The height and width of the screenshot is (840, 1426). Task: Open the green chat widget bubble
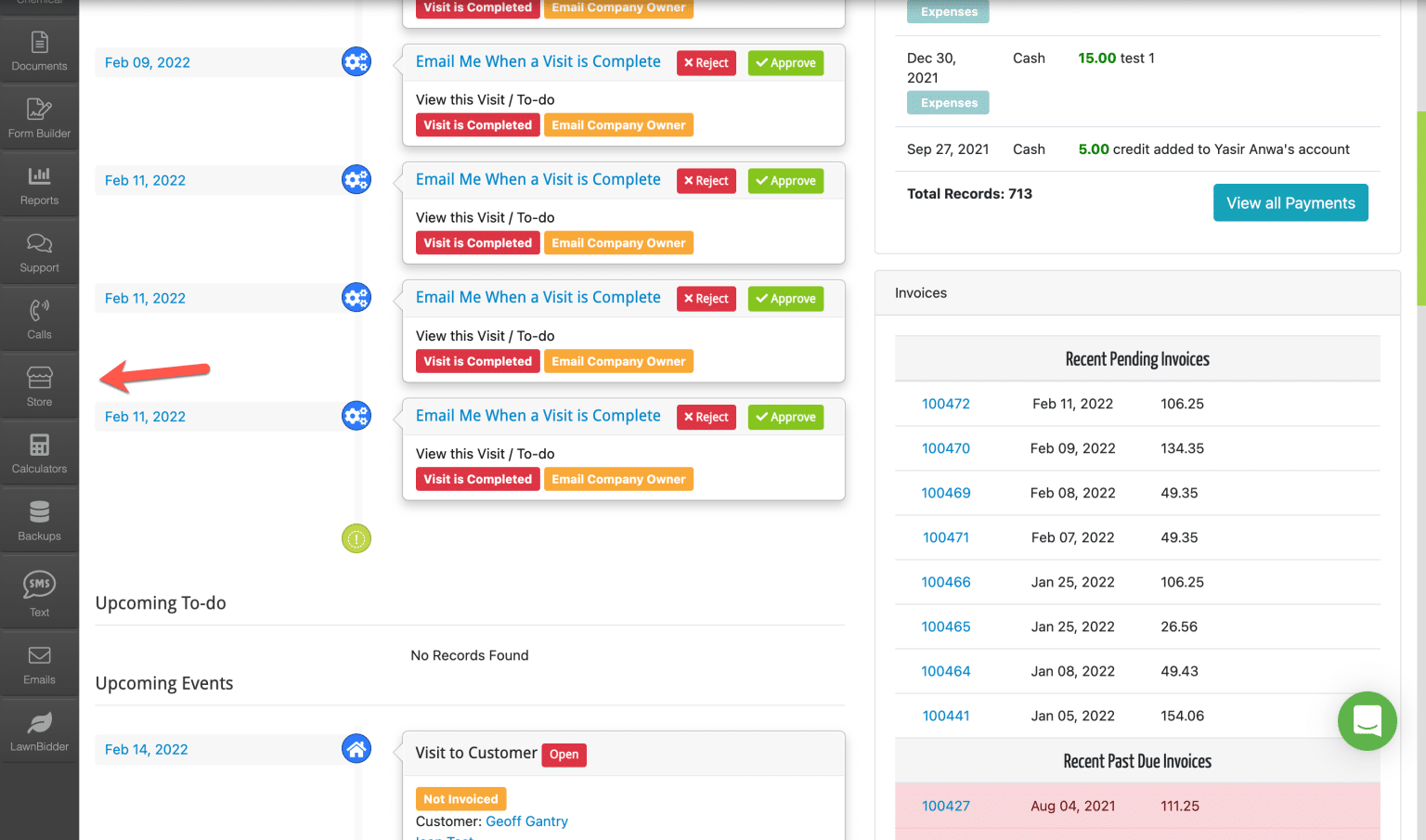1368,721
